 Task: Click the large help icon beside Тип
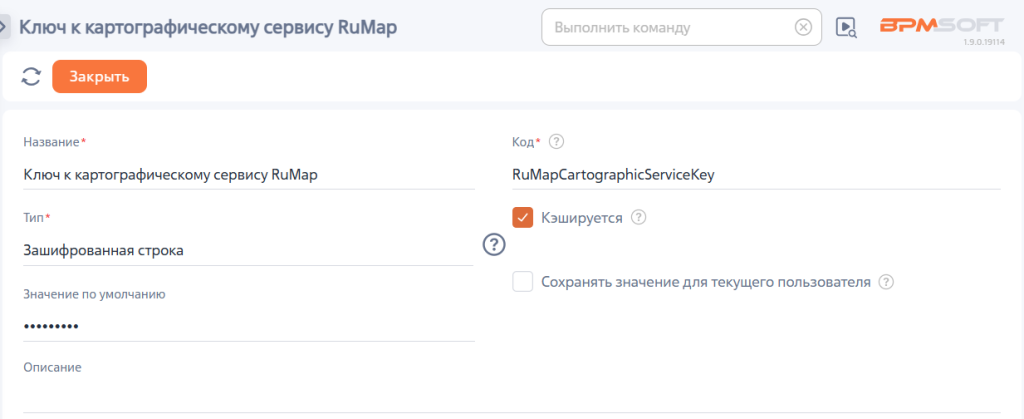click(494, 245)
